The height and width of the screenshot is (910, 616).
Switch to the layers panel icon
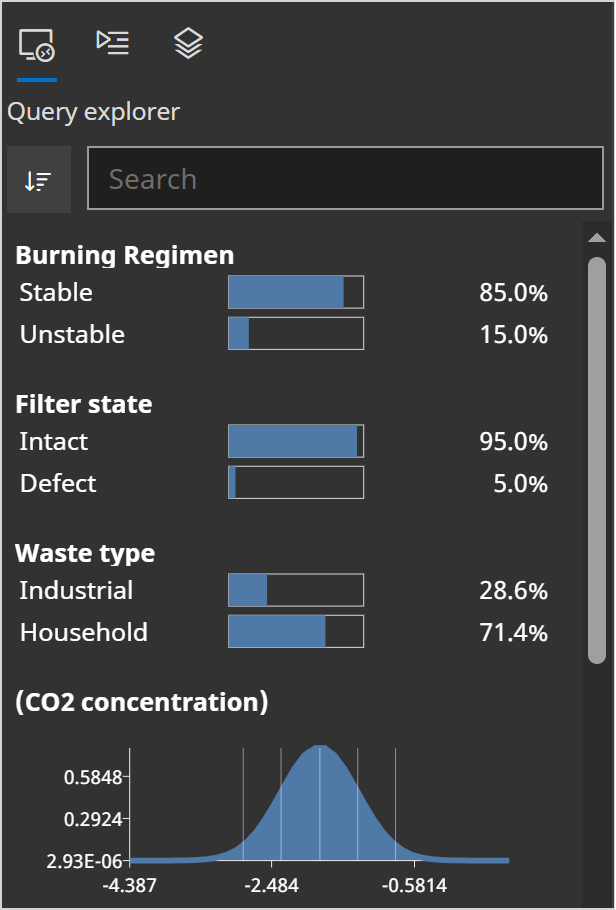[188, 43]
